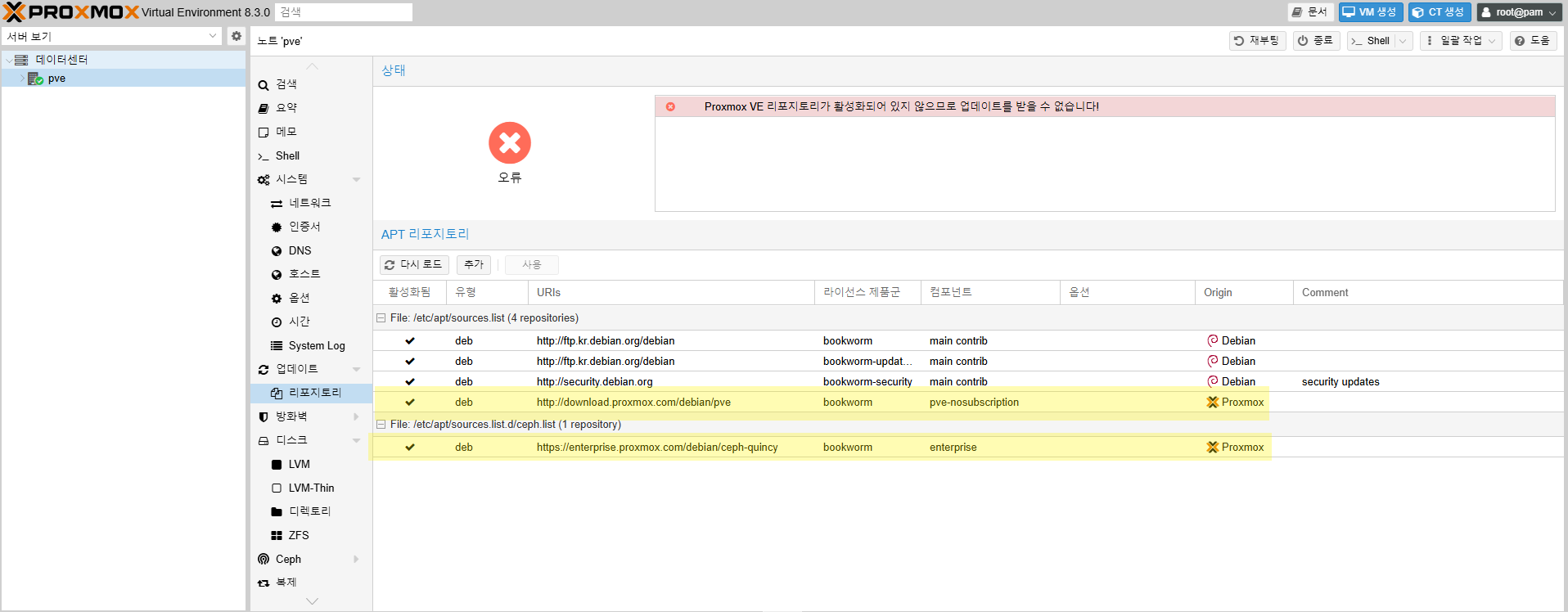Open the Shell button dropdown arrow
Screen dimensions: 1568x612
pyautogui.click(x=1403, y=41)
